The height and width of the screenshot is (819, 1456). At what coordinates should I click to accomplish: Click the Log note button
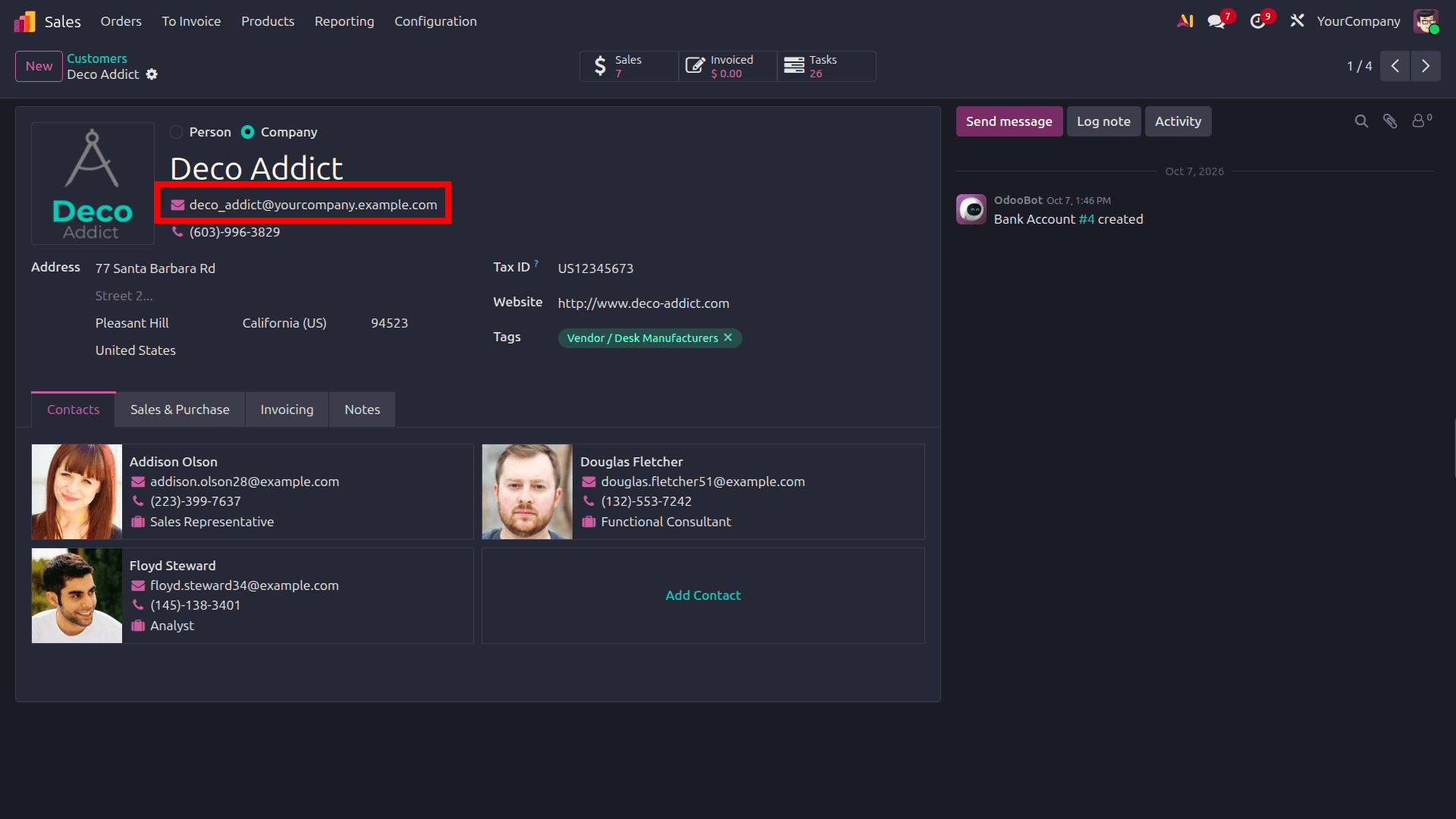click(x=1103, y=121)
